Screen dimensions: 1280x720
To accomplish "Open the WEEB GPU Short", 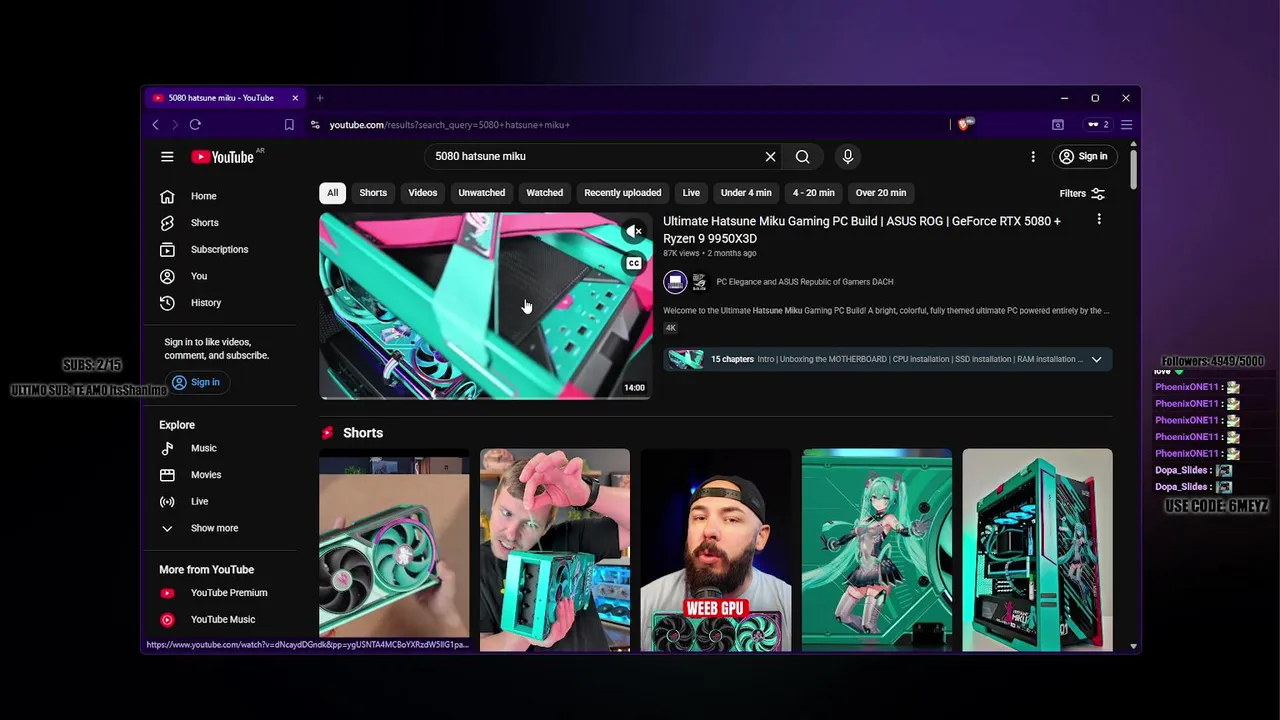I will (715, 550).
